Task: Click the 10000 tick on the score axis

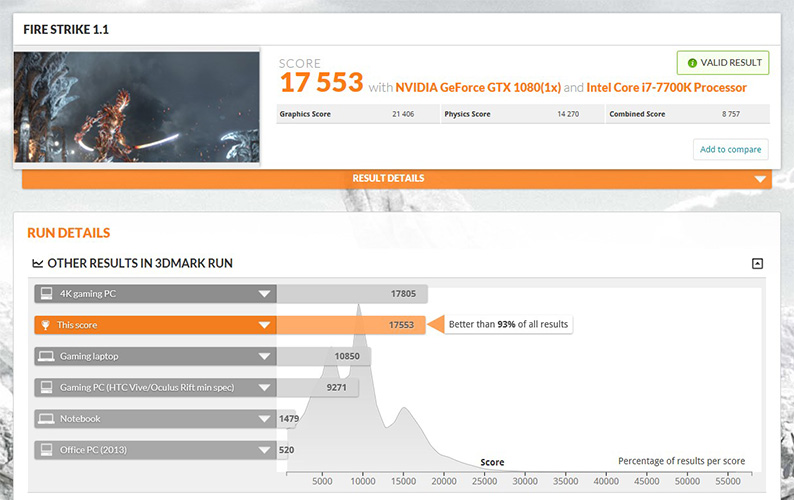Action: (x=363, y=481)
